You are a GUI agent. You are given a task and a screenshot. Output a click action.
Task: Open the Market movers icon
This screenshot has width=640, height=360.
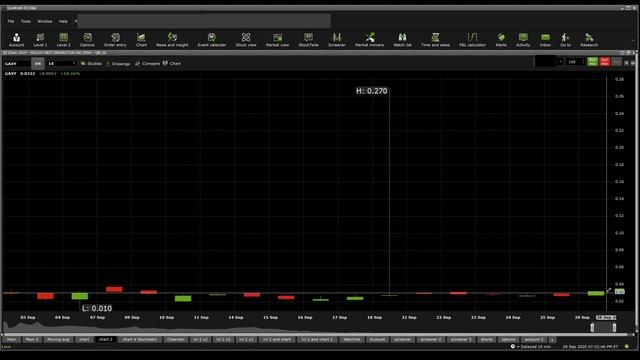369,40
